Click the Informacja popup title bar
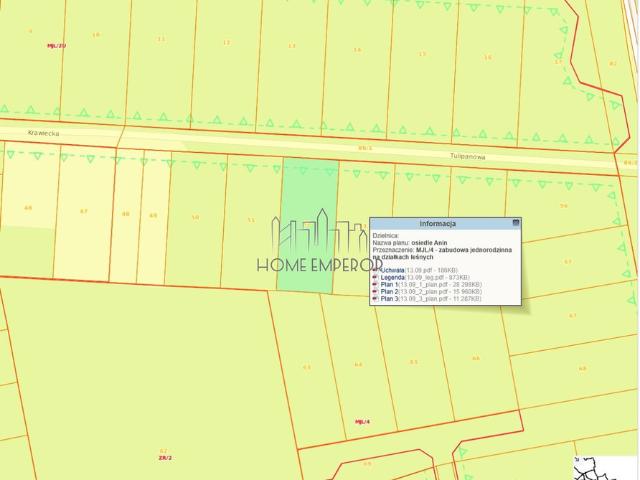Image resolution: width=640 pixels, height=480 pixels. [438, 222]
